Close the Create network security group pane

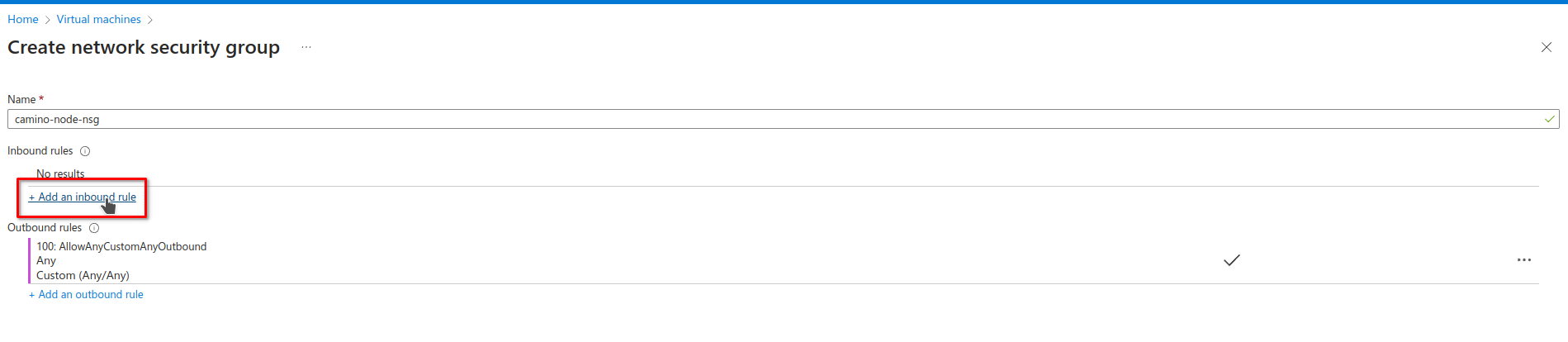click(1546, 47)
